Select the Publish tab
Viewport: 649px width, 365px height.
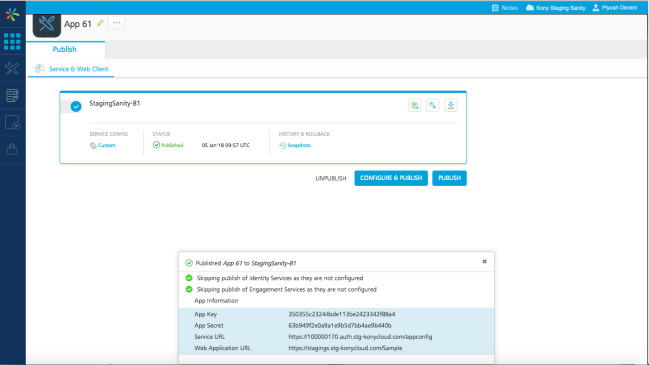(x=65, y=49)
